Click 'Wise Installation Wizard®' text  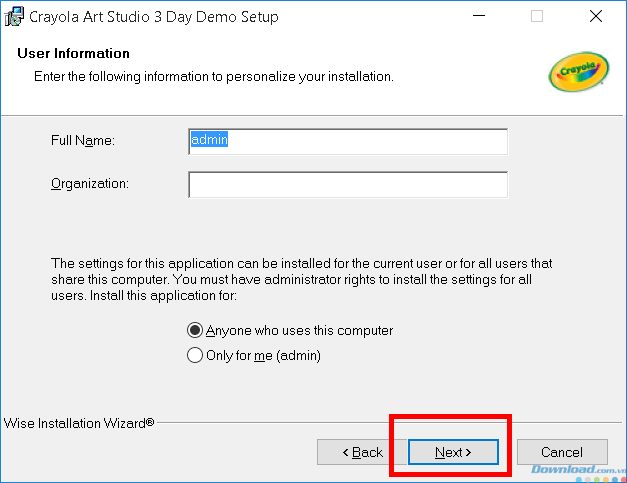point(79,423)
